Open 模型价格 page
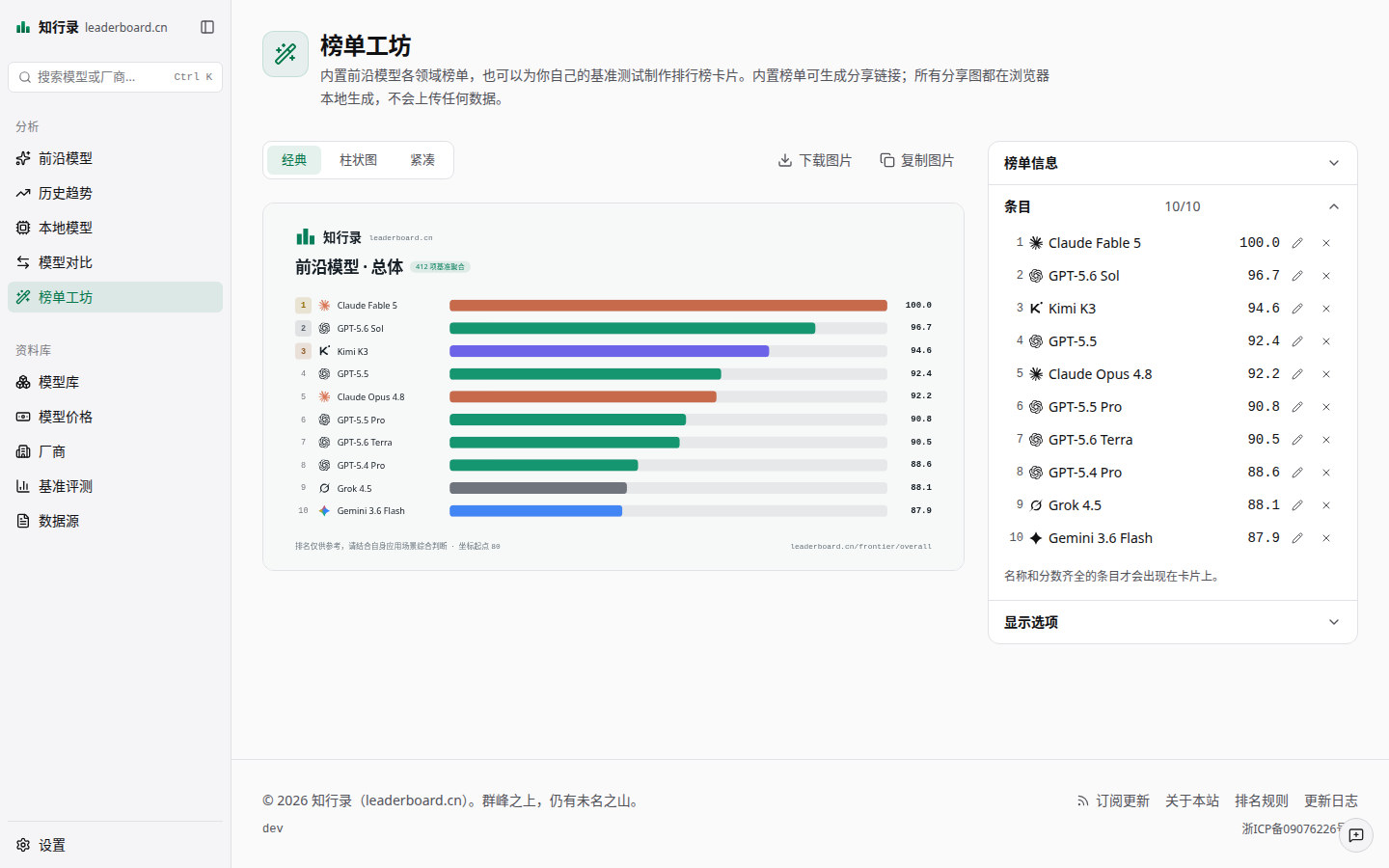 coord(115,417)
